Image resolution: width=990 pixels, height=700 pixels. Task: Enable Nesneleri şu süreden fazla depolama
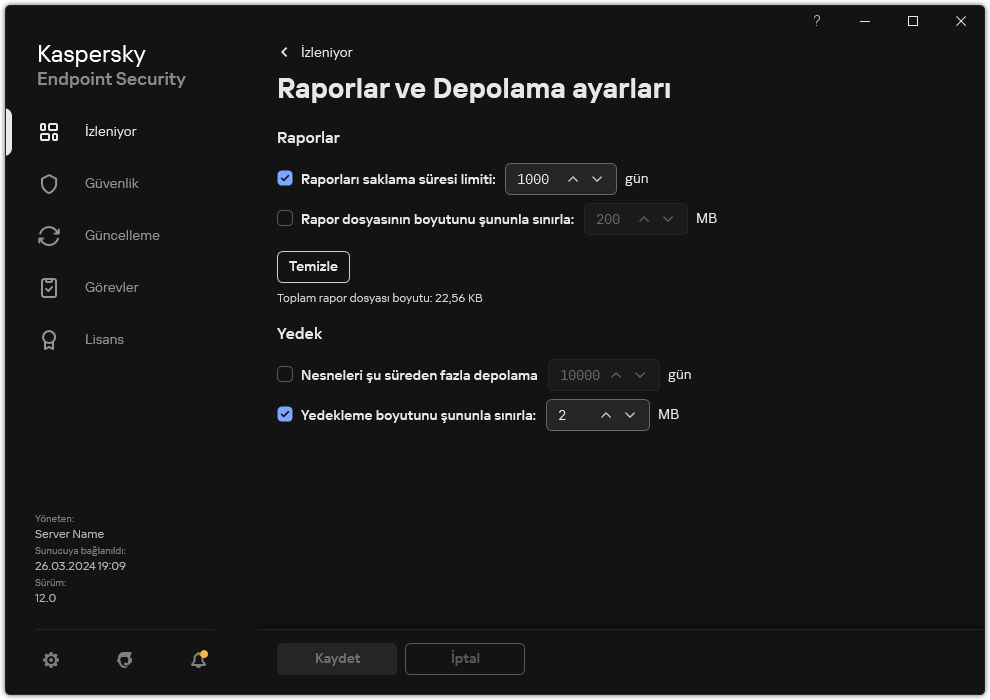(x=284, y=373)
